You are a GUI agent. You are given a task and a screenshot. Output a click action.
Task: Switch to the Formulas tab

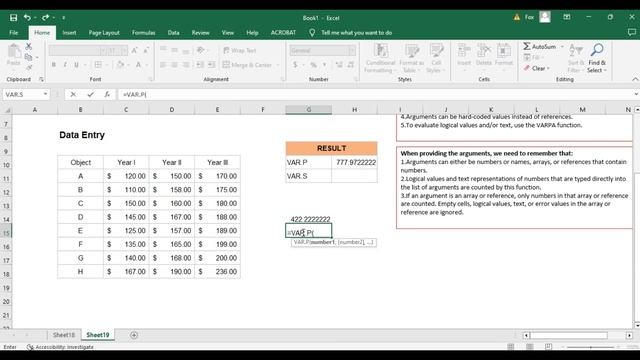143,33
